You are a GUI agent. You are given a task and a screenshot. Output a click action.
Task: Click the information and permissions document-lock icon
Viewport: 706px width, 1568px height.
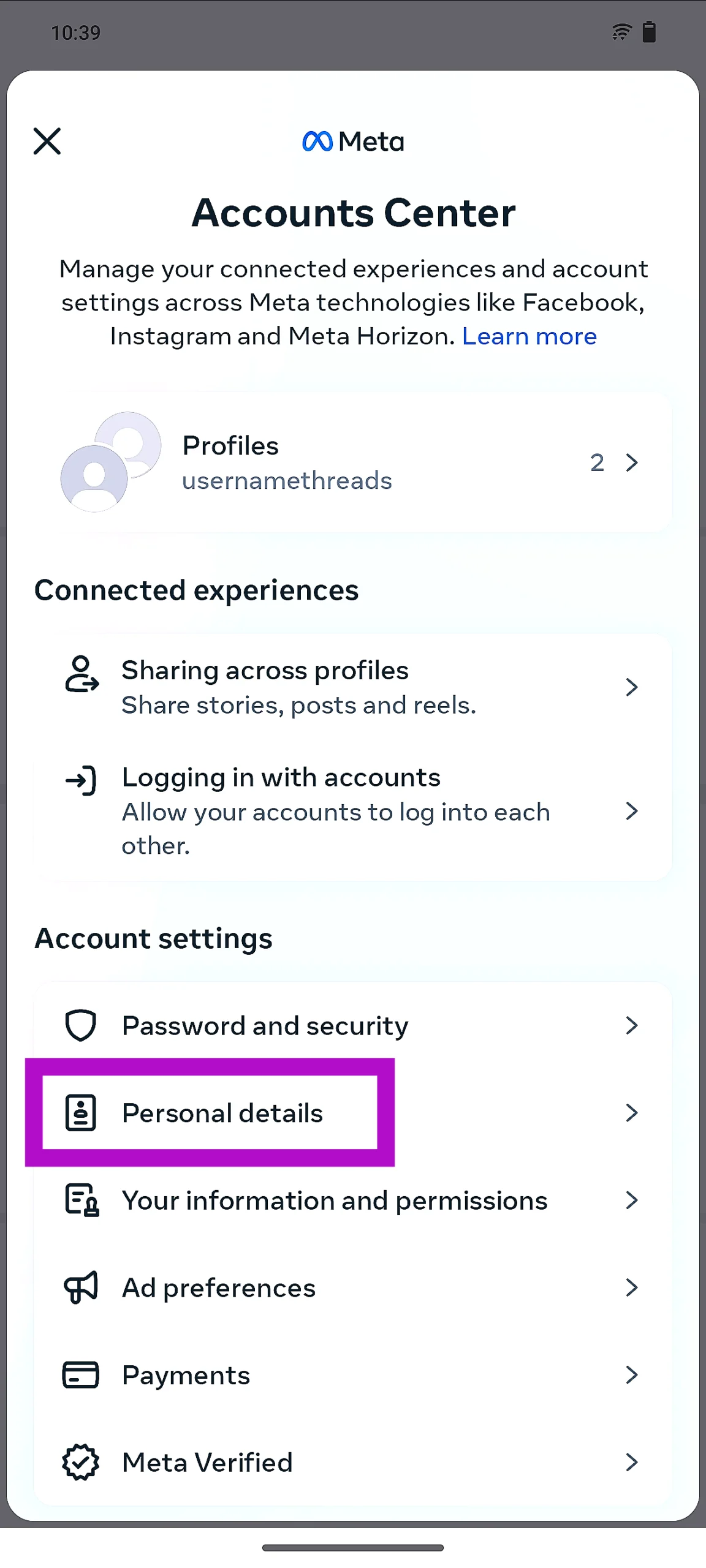82,1200
